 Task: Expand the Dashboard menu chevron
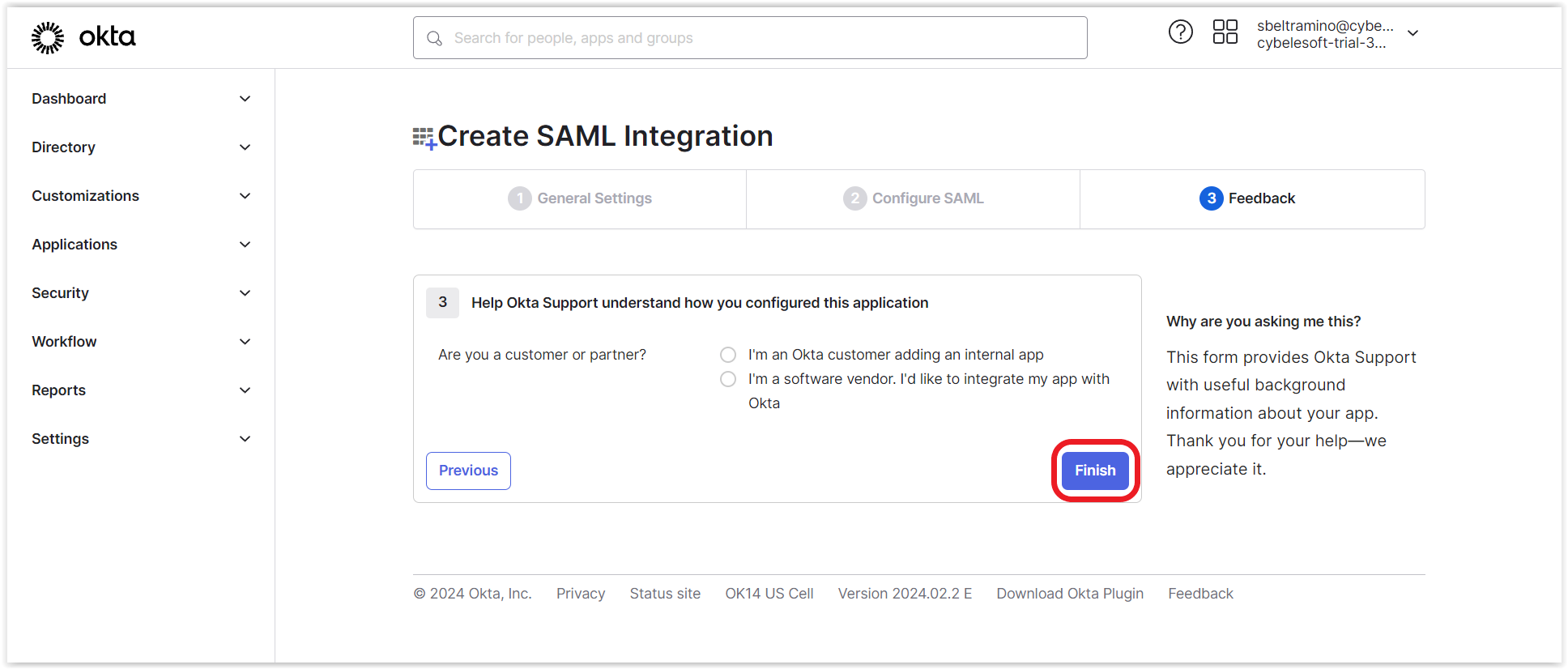point(245,99)
